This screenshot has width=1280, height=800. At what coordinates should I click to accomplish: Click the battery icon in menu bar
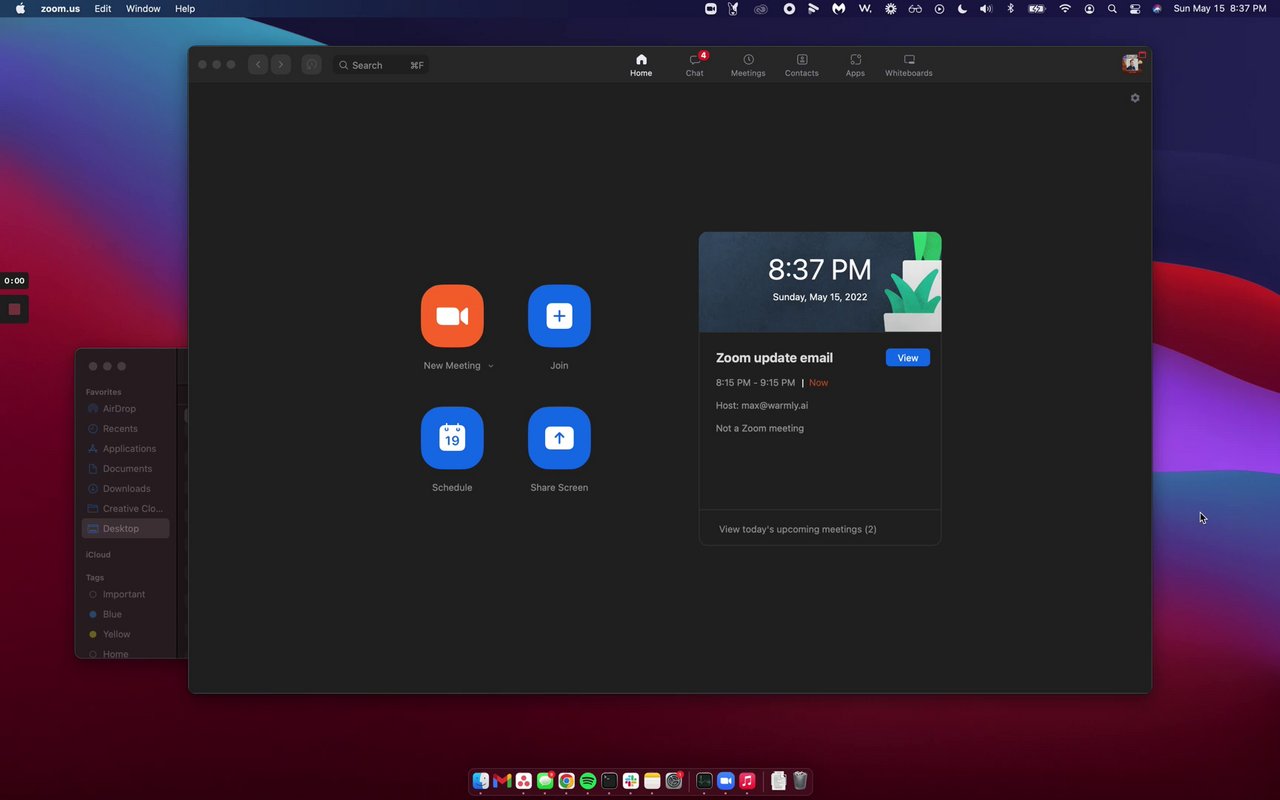[x=1037, y=9]
